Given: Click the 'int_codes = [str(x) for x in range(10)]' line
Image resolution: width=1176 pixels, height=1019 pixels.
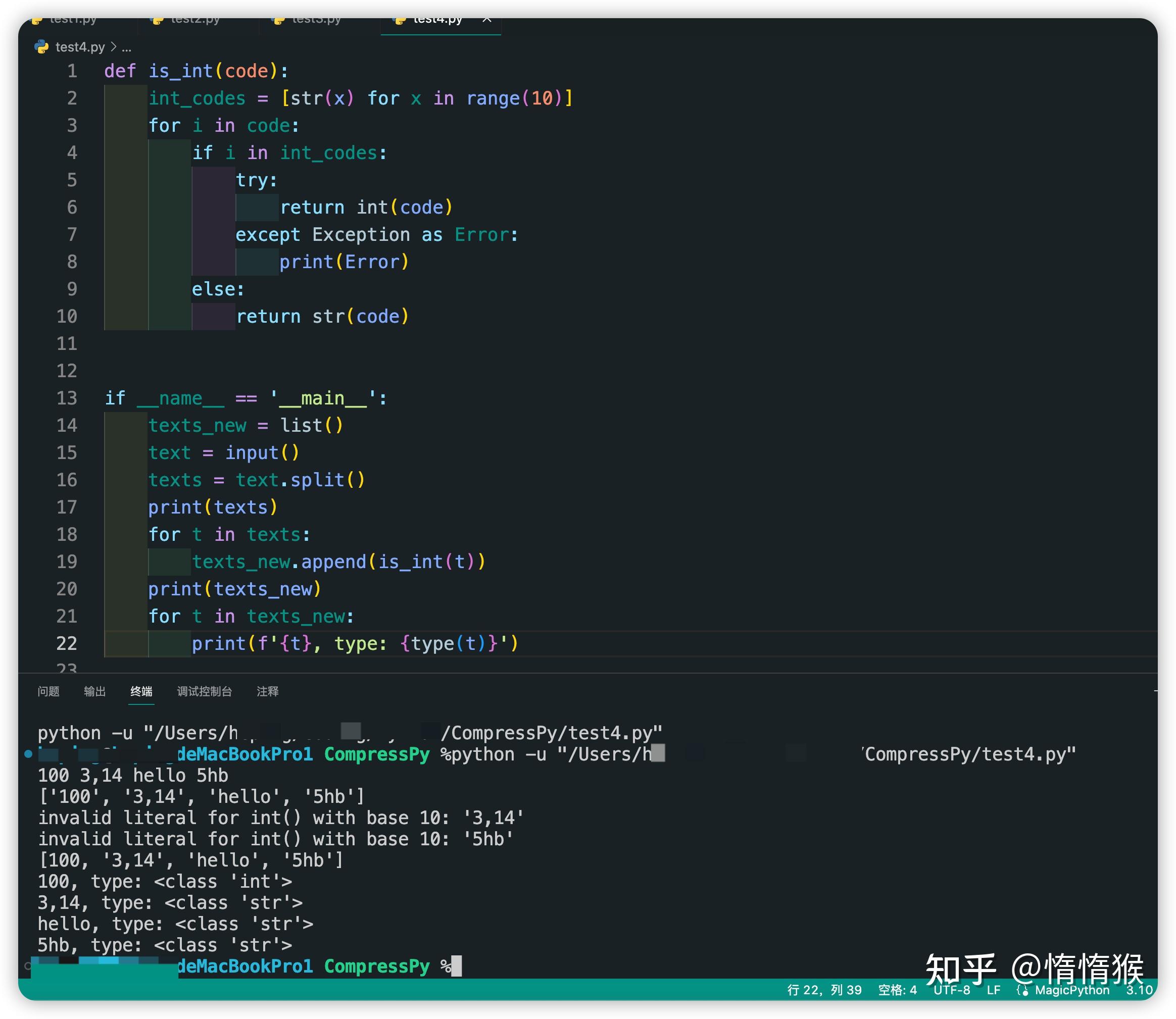Looking at the screenshot, I should coord(360,98).
